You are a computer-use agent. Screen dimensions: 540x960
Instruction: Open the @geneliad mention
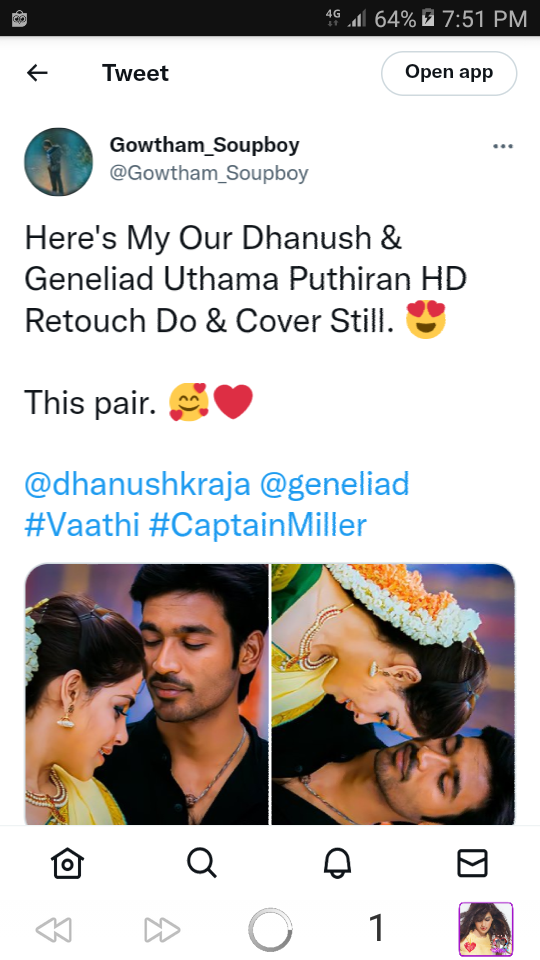click(334, 484)
